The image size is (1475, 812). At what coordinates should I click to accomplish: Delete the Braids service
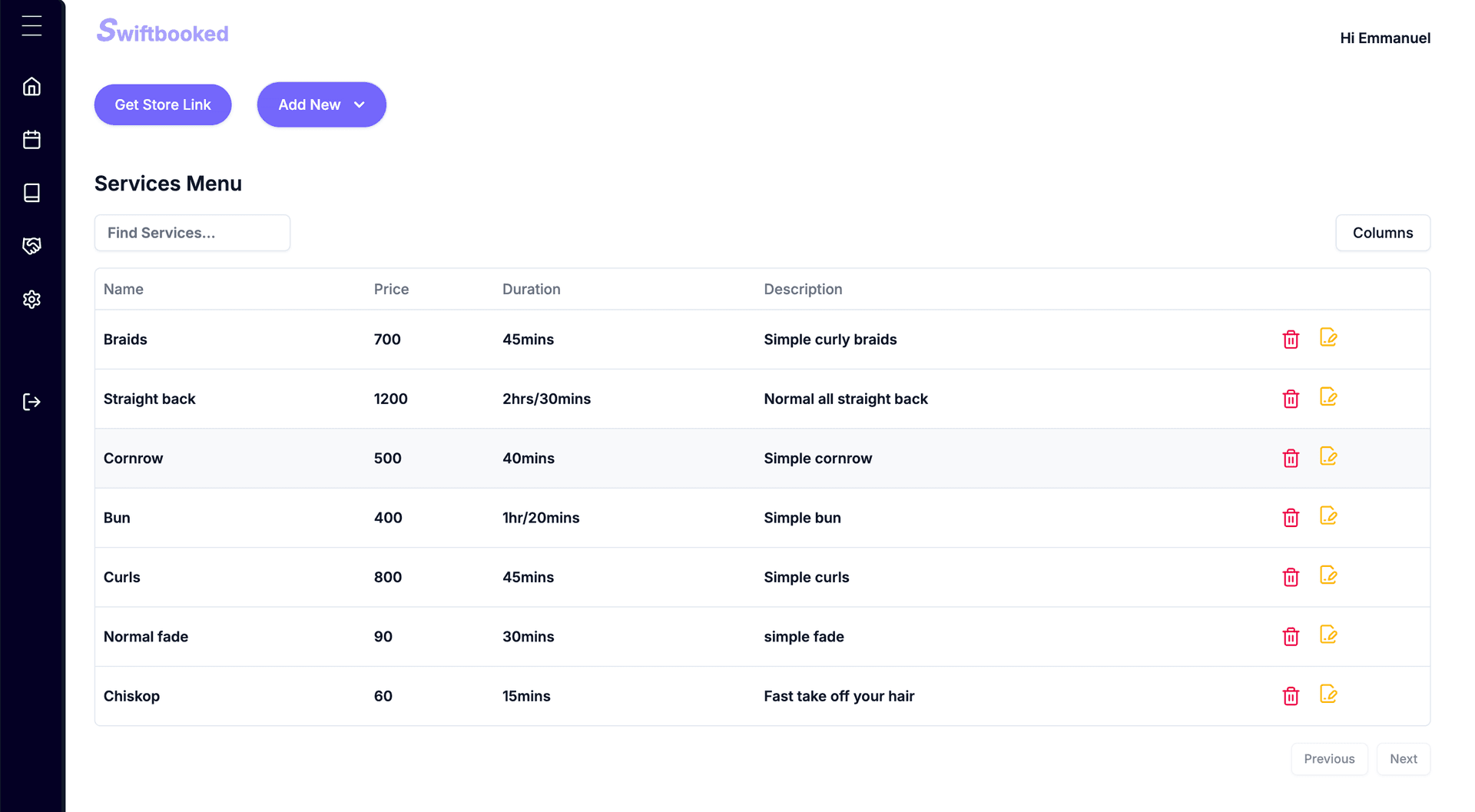pyautogui.click(x=1291, y=340)
